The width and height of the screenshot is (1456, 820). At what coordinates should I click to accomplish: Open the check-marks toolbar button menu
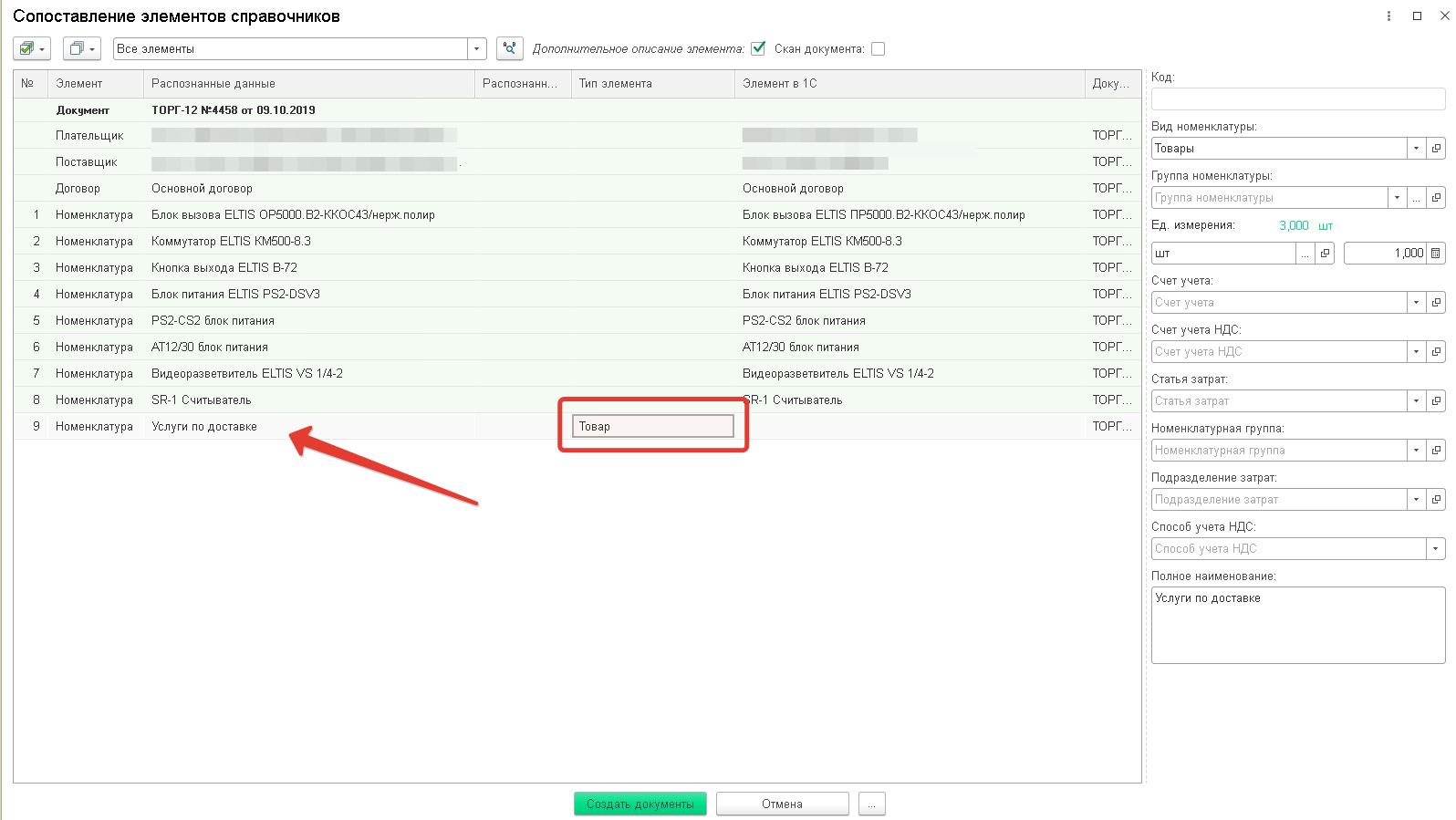coord(31,48)
